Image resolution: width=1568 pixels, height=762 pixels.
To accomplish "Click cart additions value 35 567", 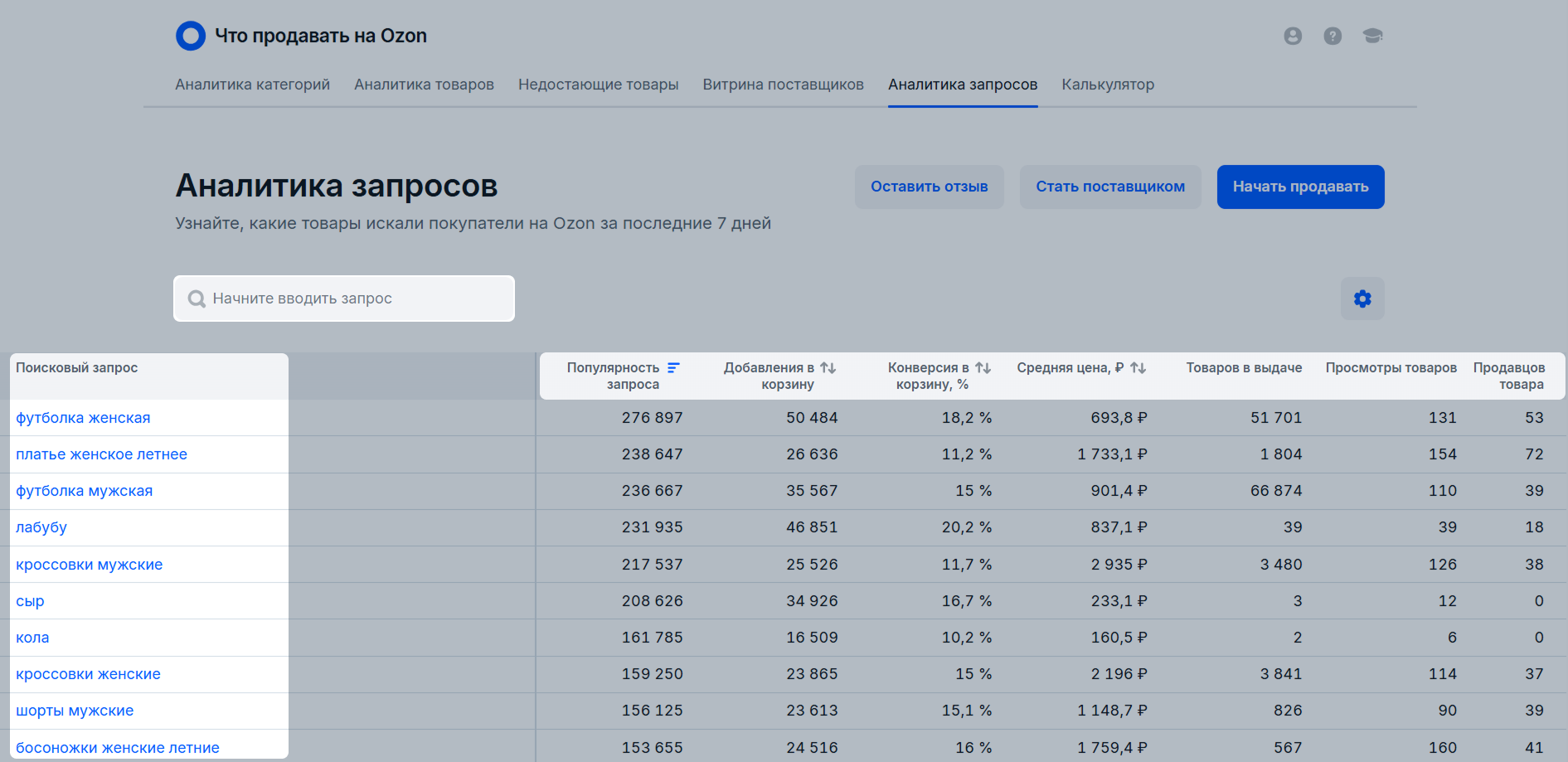I will tap(812, 491).
